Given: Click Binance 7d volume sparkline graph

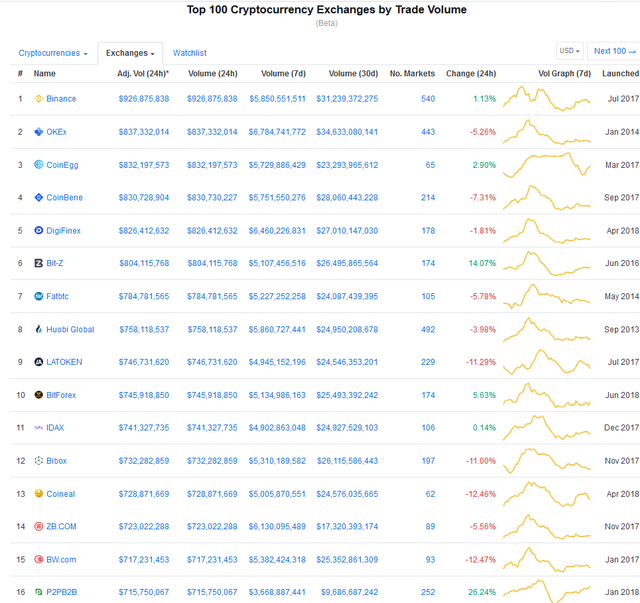Looking at the screenshot, I should tap(547, 98).
